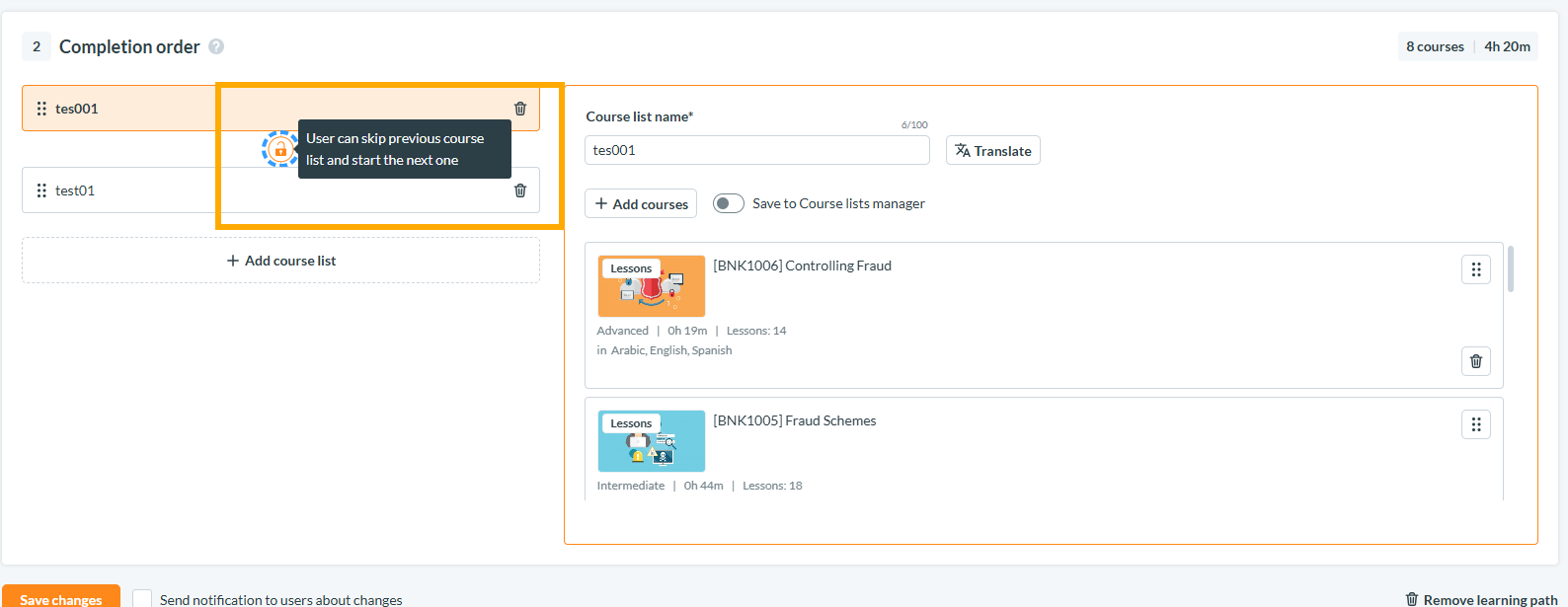Open the Controlling Fraud course thumbnail

(x=652, y=286)
